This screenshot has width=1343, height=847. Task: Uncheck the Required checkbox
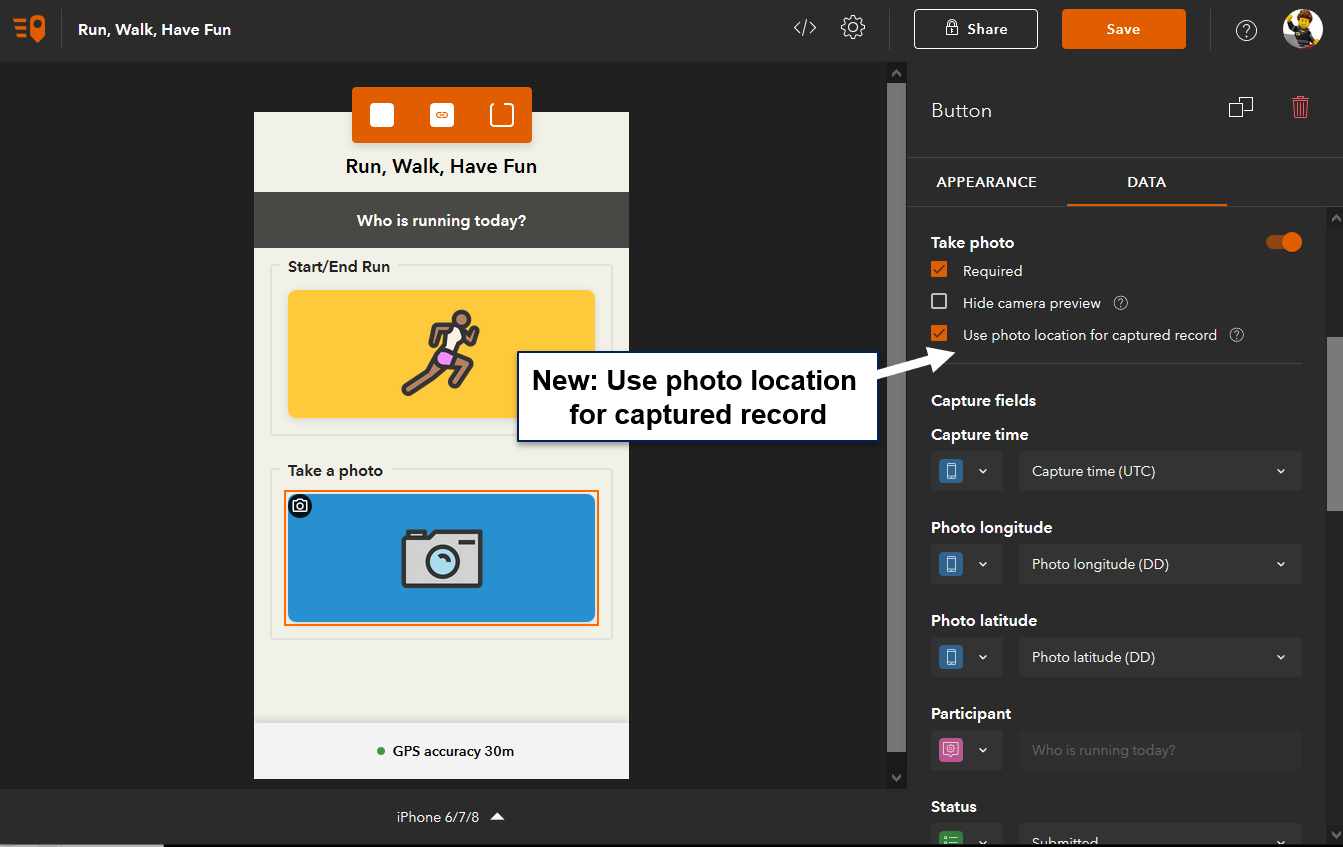pyautogui.click(x=938, y=269)
